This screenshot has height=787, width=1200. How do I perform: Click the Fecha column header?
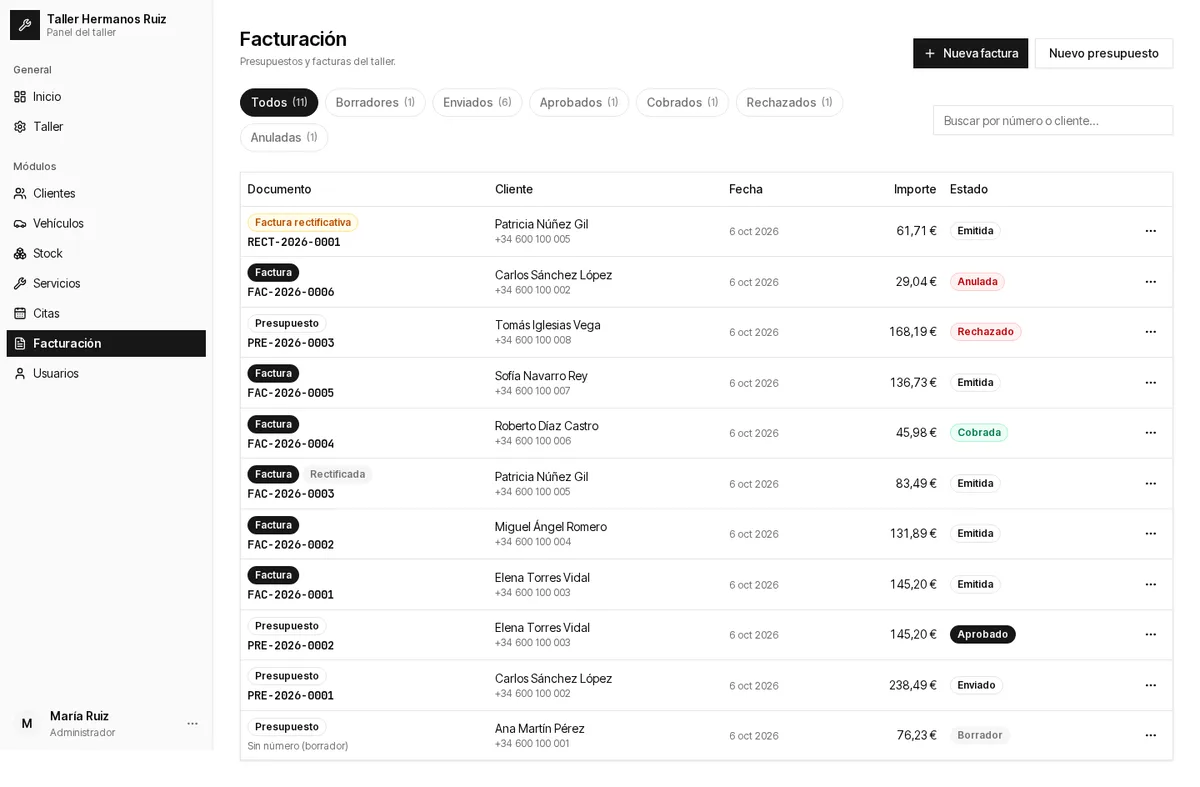click(746, 190)
